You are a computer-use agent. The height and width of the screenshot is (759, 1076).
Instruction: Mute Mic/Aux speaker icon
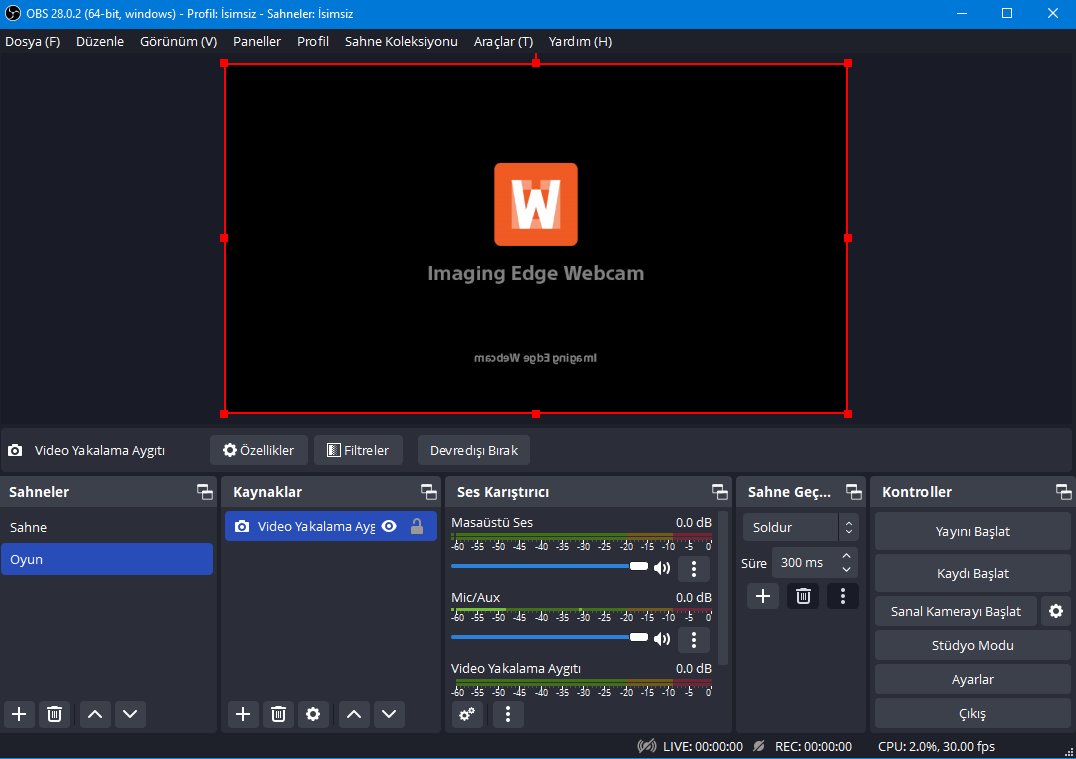pyautogui.click(x=662, y=639)
